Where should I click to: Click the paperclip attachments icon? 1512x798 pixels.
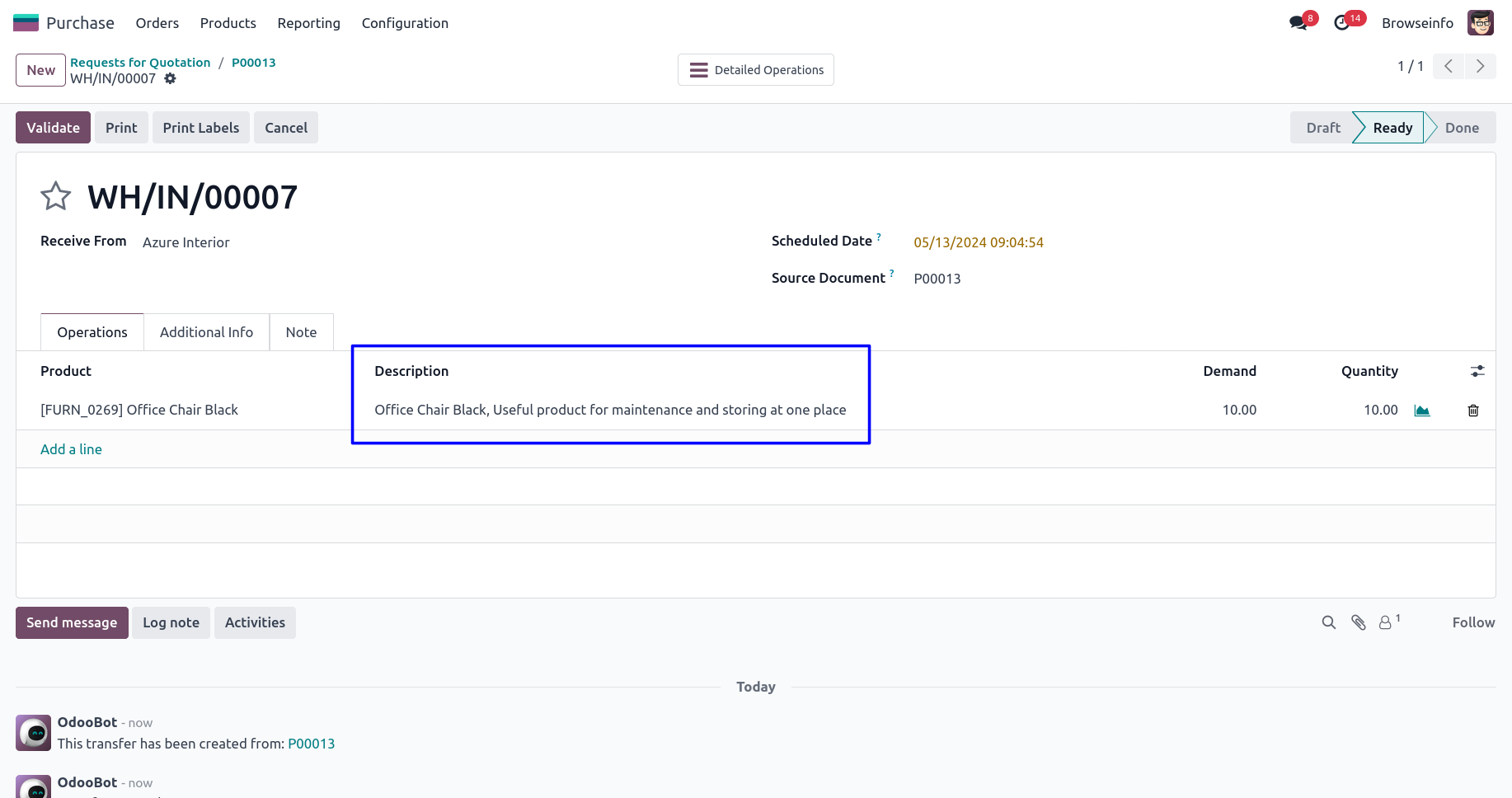click(x=1358, y=622)
